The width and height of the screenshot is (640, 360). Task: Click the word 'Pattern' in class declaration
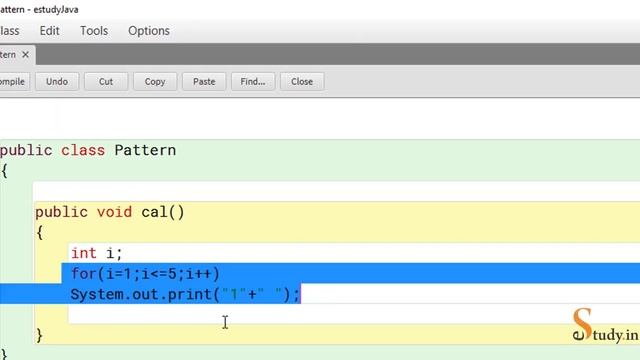coord(145,150)
